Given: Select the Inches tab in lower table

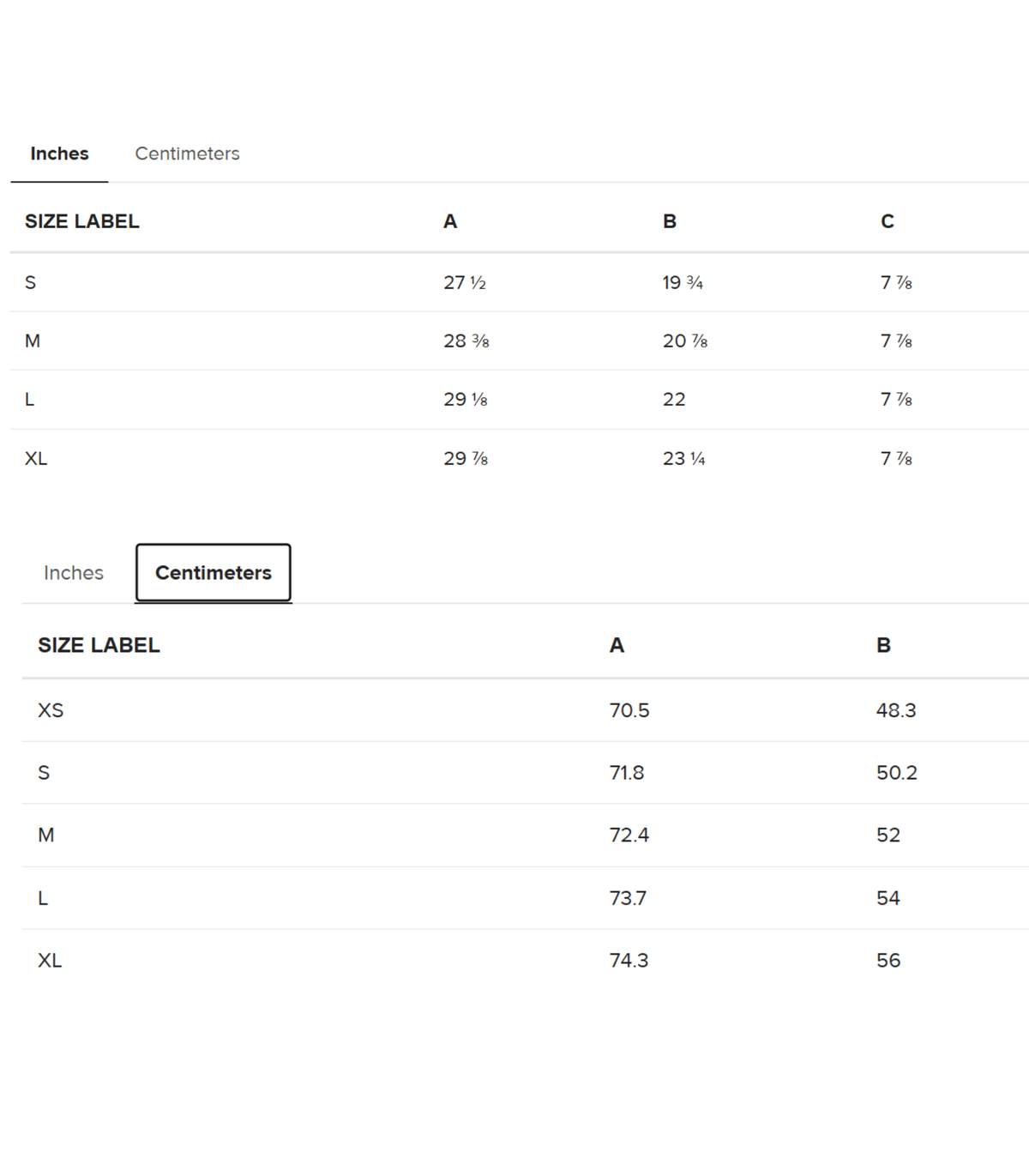Looking at the screenshot, I should tap(74, 573).
